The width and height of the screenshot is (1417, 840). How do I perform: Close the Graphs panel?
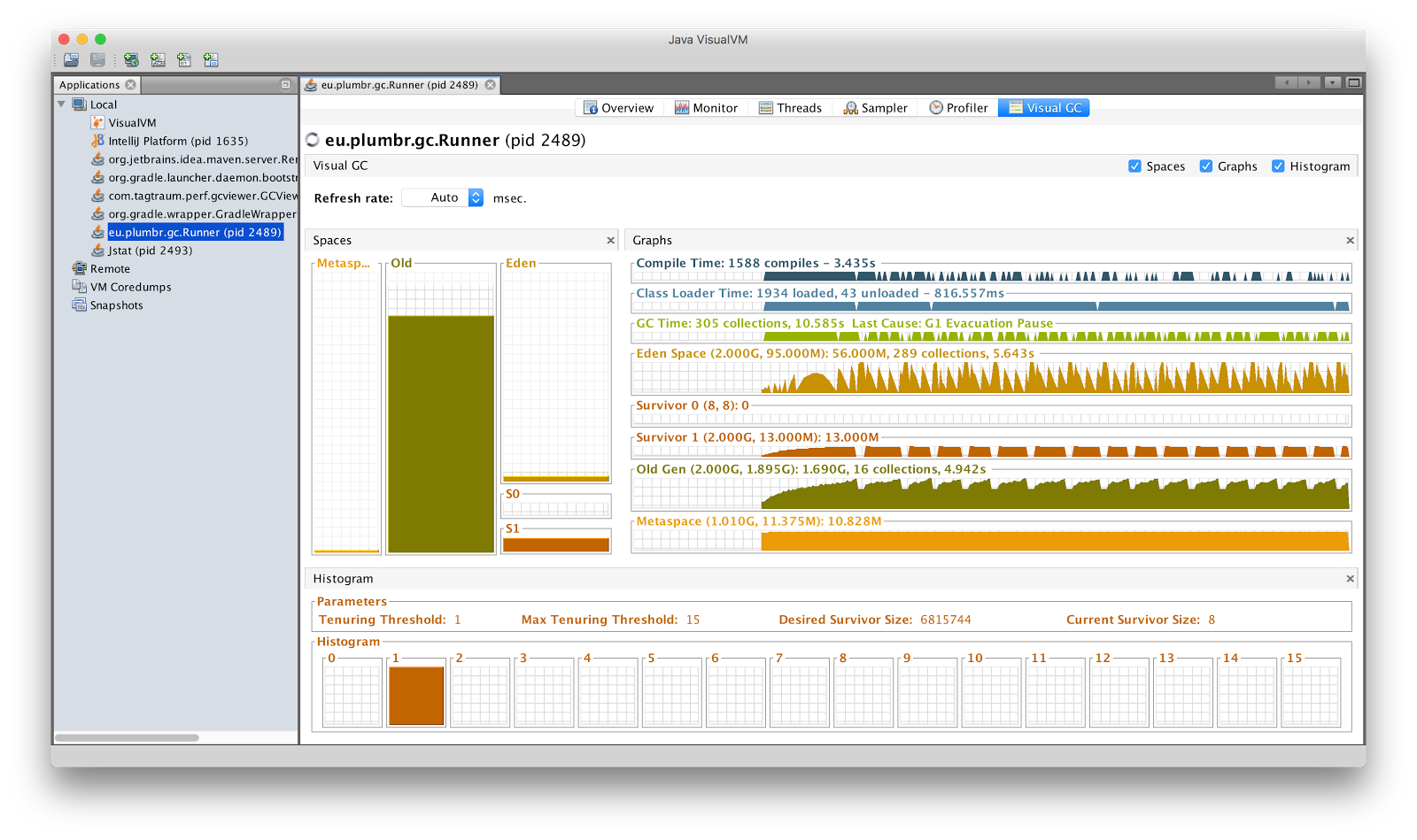tap(1350, 241)
